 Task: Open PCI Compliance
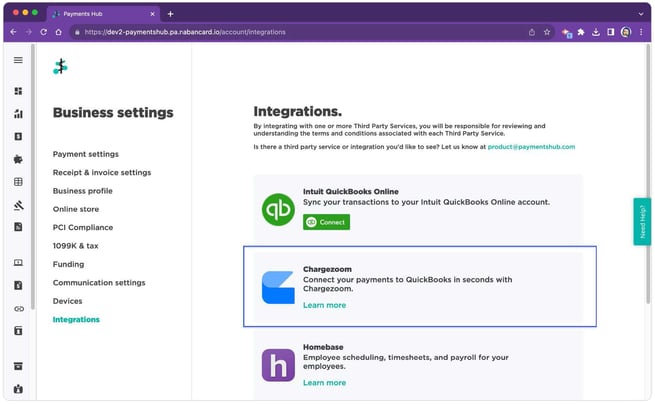click(x=83, y=228)
